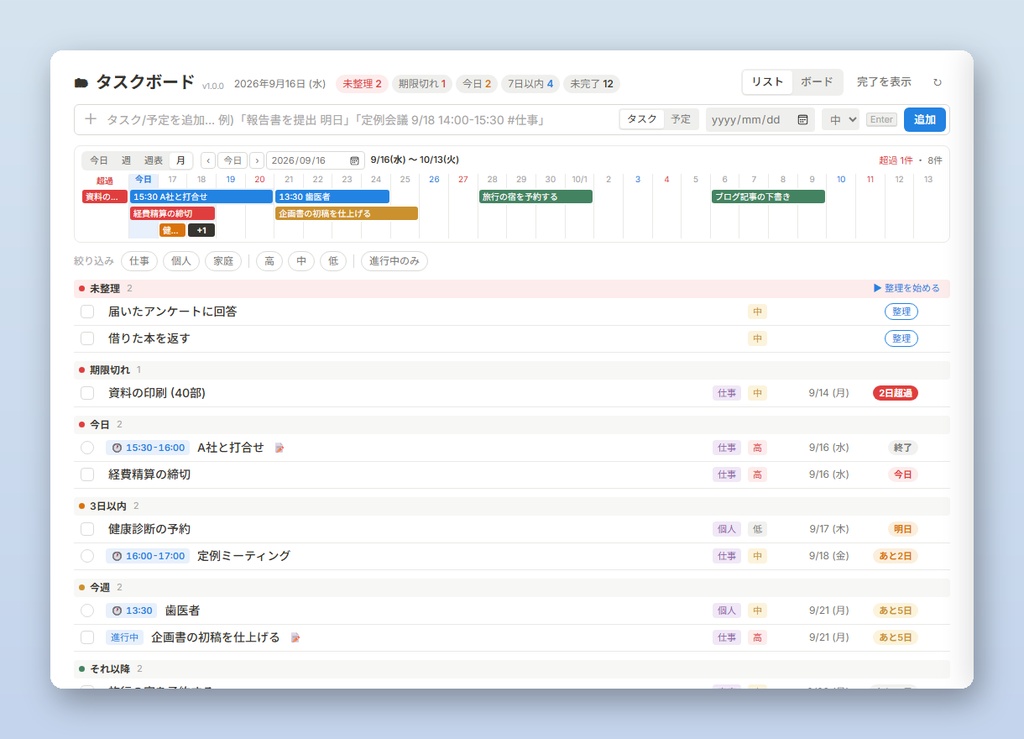Collapse the 今週 section header
The width and height of the screenshot is (1024, 739).
pos(512,588)
